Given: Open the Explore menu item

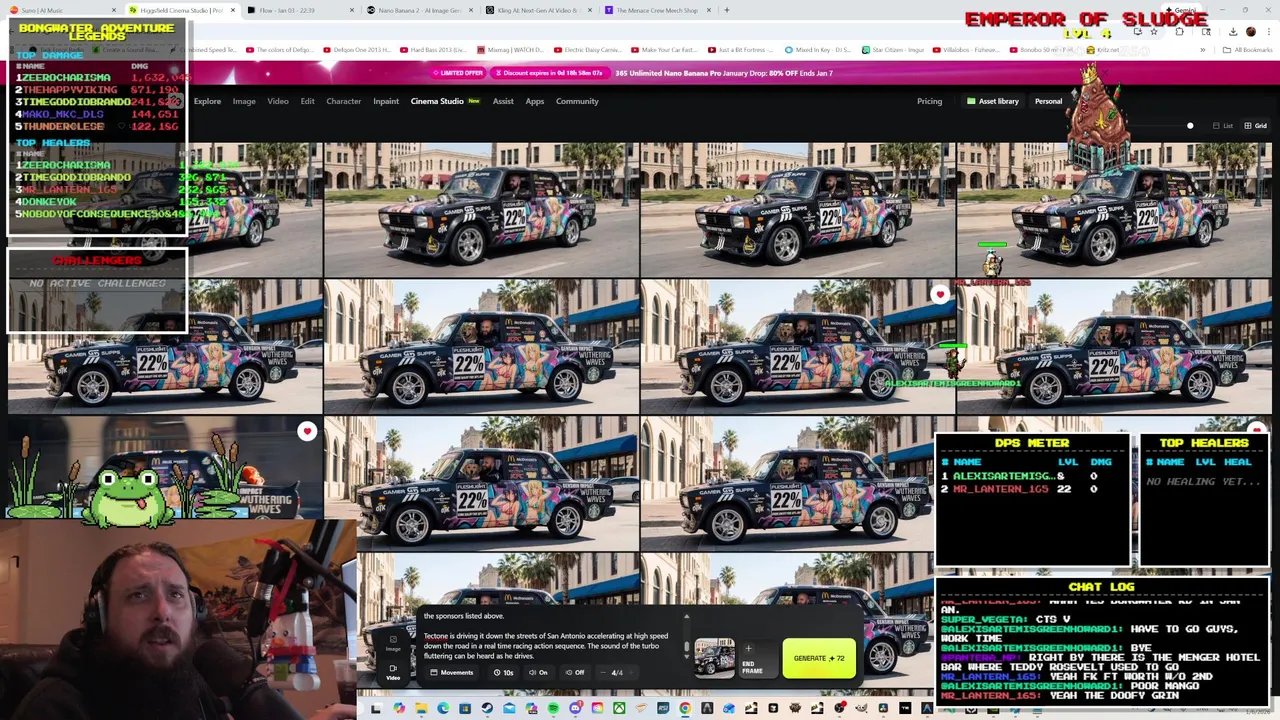Looking at the screenshot, I should pyautogui.click(x=207, y=101).
